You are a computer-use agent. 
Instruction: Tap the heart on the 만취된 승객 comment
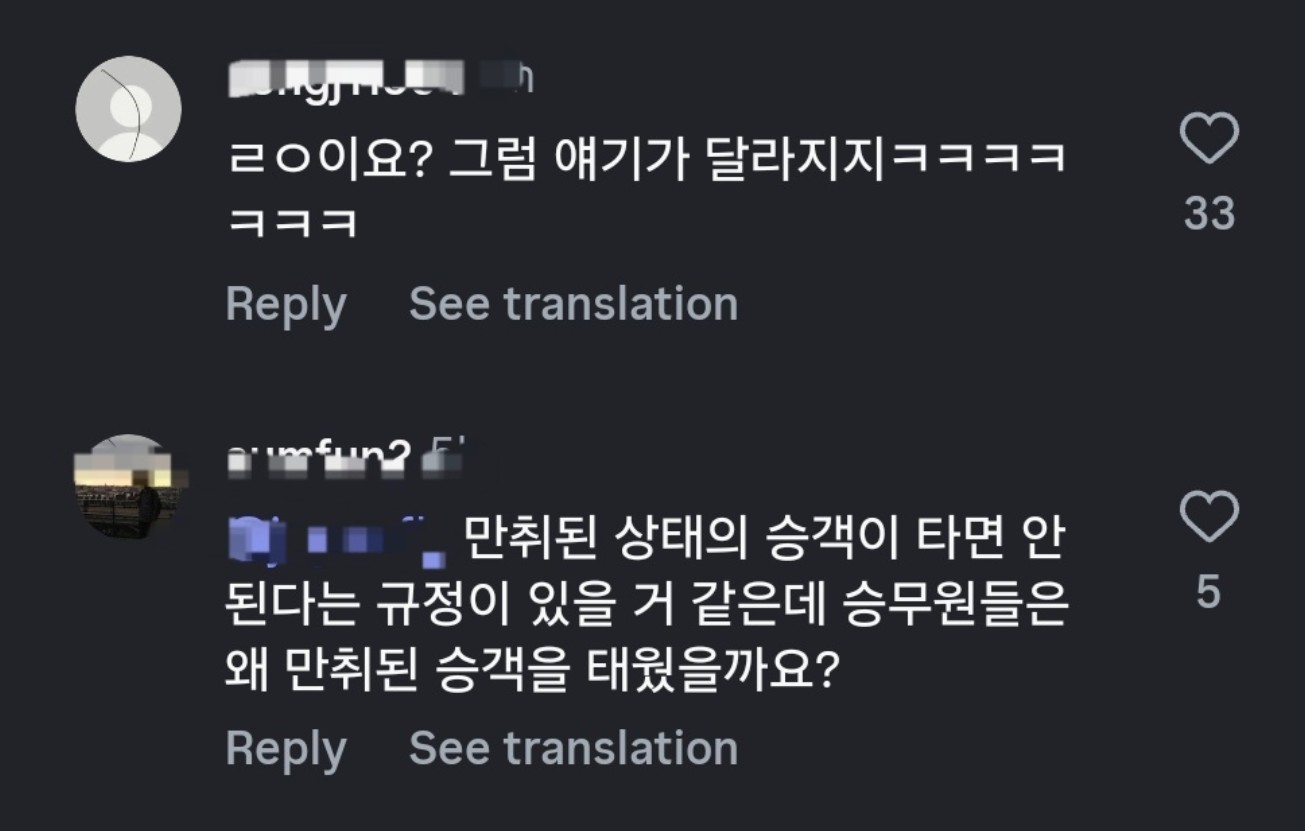[x=1209, y=517]
